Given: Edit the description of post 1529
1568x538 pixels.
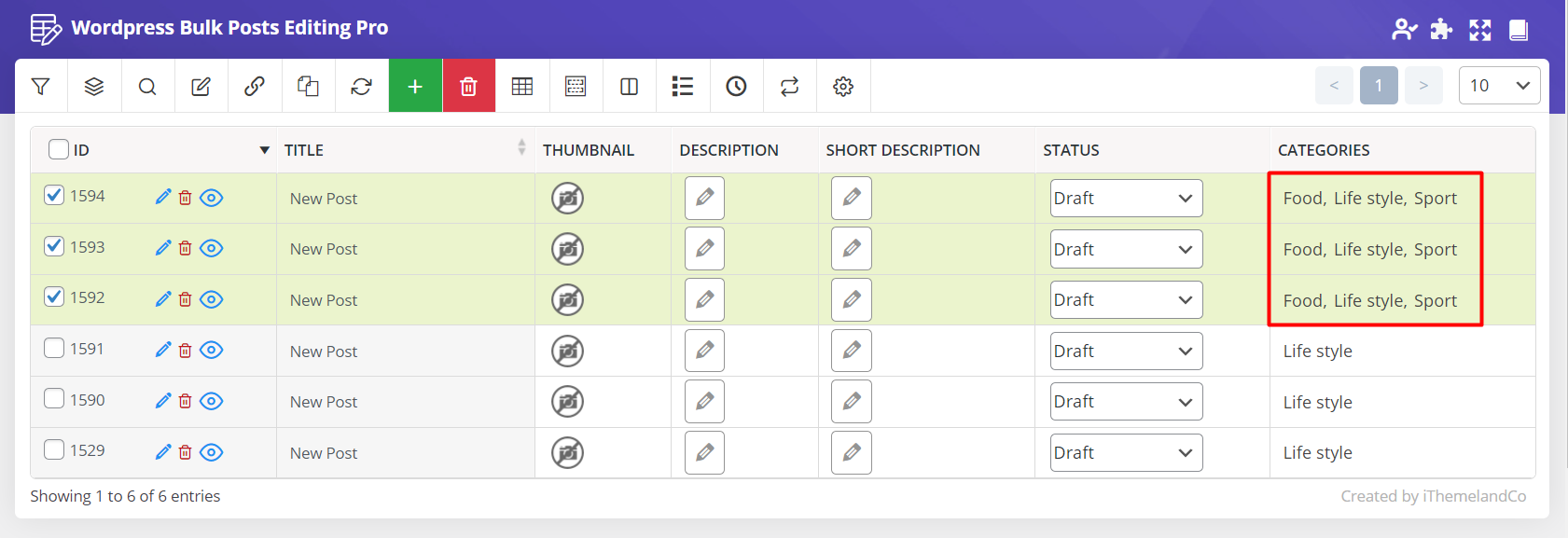Looking at the screenshot, I should coord(704,452).
